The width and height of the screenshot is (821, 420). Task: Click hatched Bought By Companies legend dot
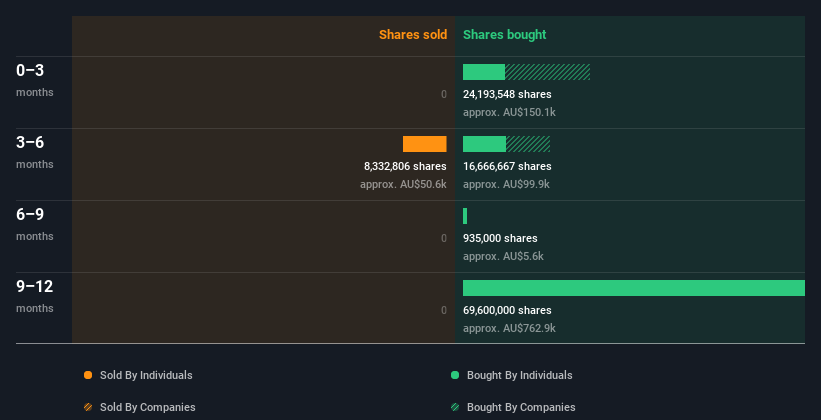point(455,407)
